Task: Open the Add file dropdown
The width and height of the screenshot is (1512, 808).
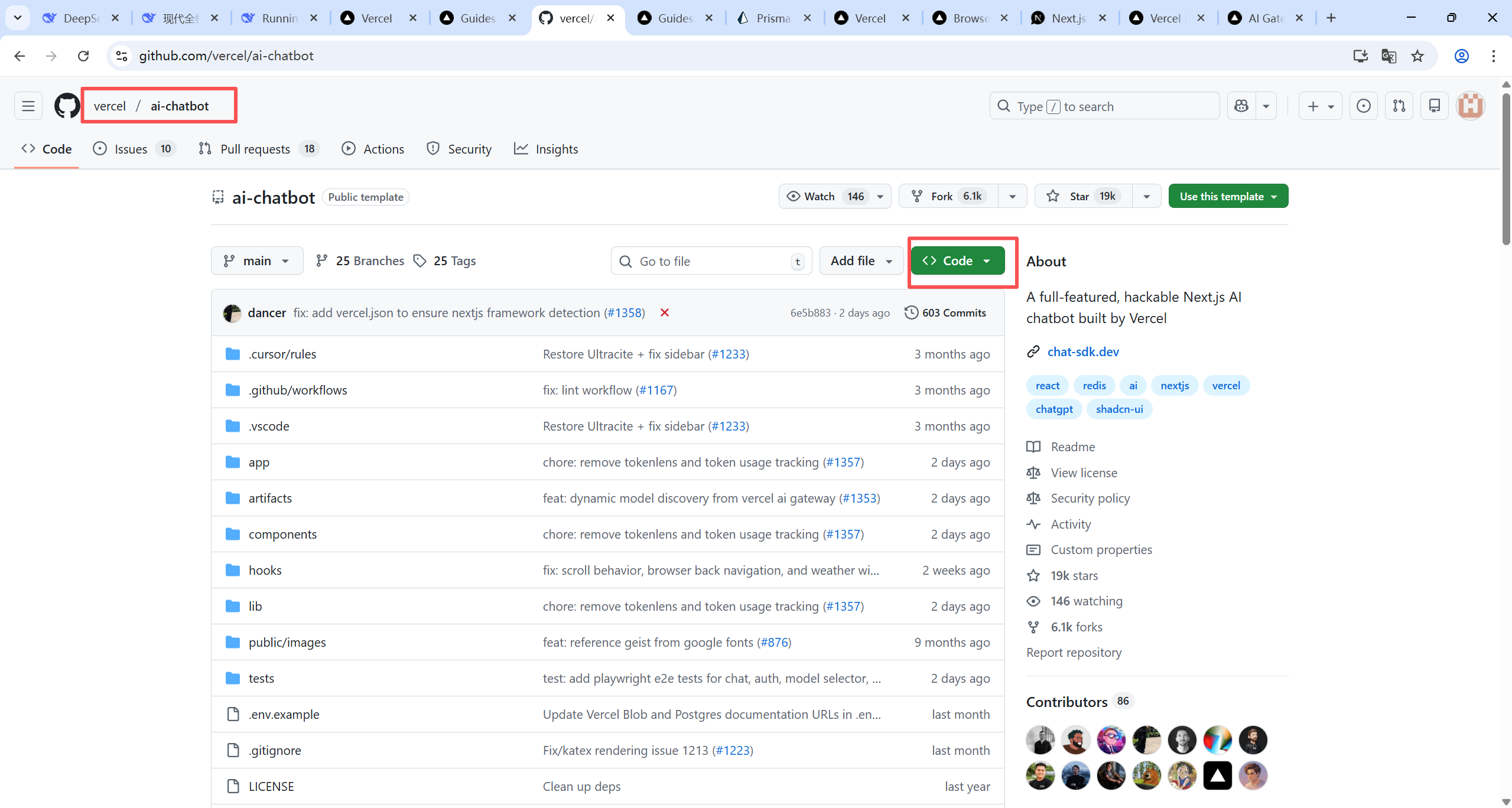Action: point(861,260)
